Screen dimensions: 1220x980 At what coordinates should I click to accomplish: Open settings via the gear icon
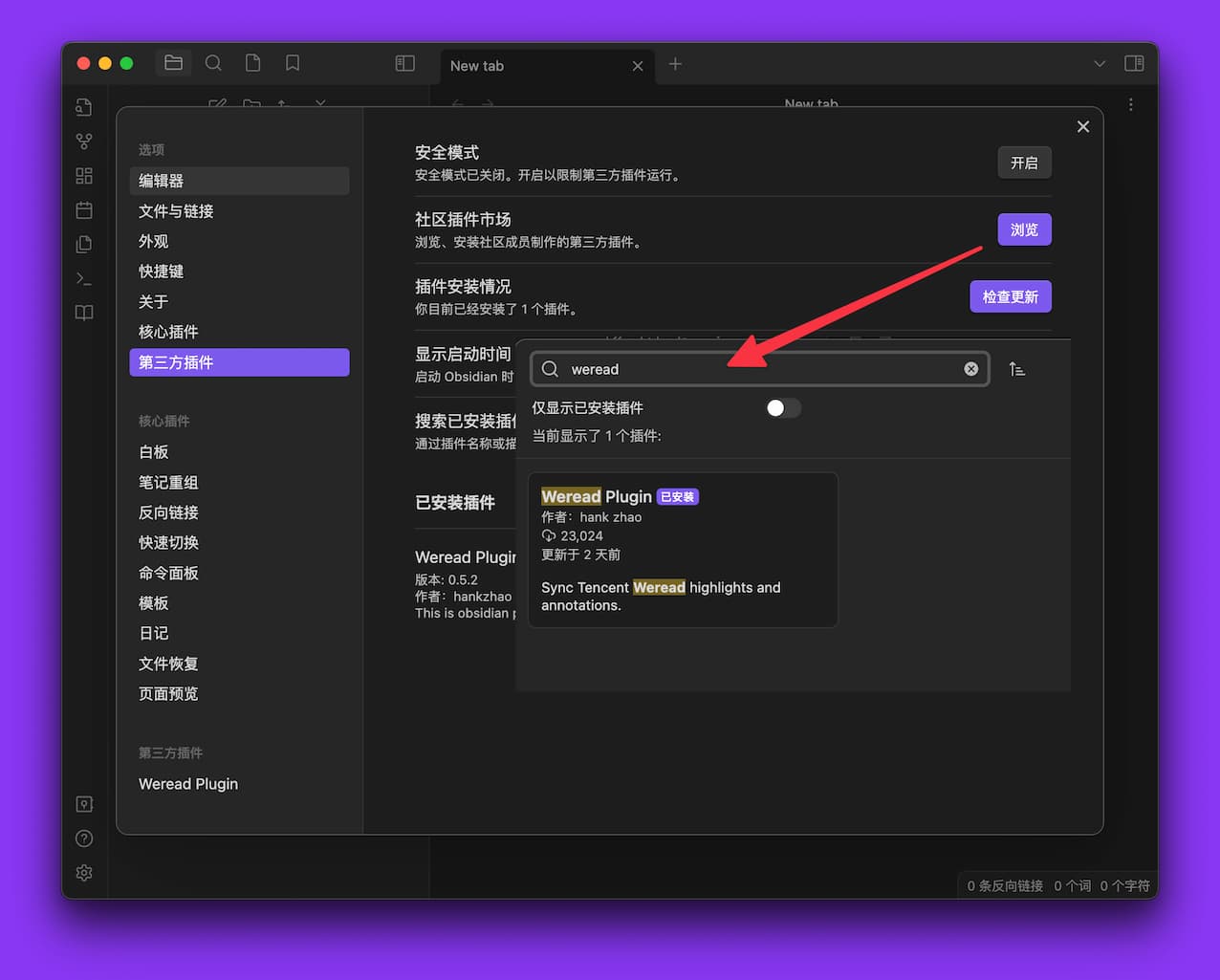[83, 873]
